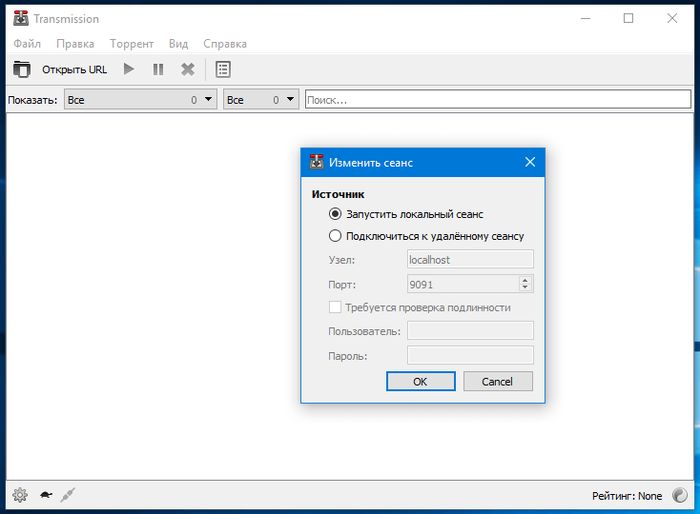The width and height of the screenshot is (700, 514).
Task: Select Запустить локальный сеанс radio button
Action: point(335,214)
